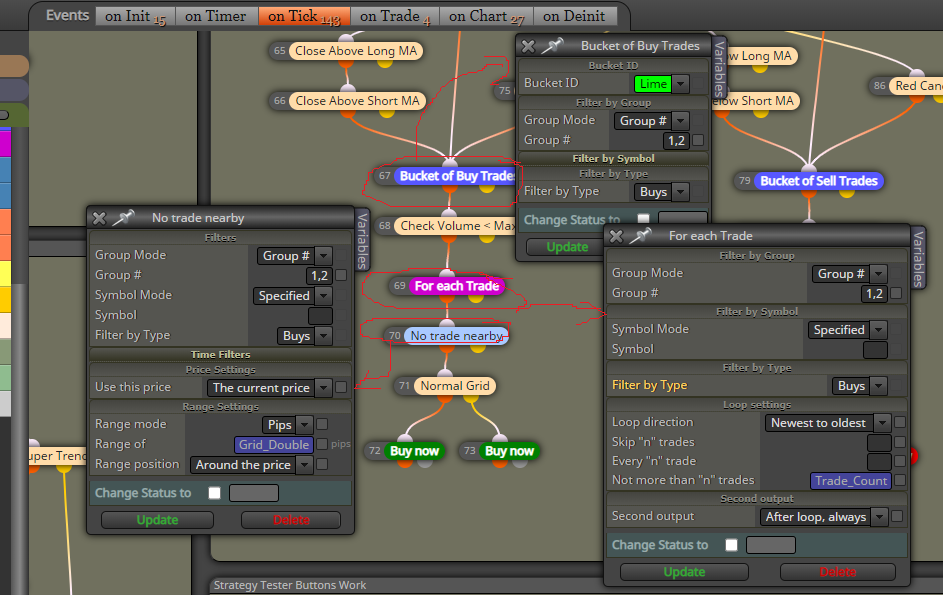This screenshot has height=595, width=943.
Task: Click Delete in For each Trade panel
Action: [x=838, y=572]
